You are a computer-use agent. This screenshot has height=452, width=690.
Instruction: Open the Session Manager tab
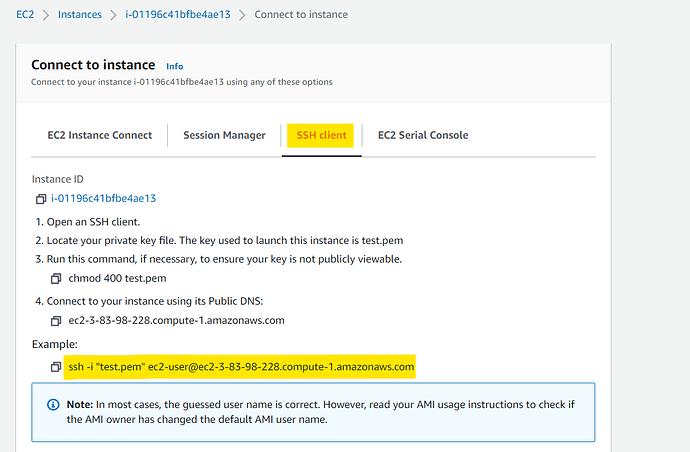pyautogui.click(x=224, y=135)
